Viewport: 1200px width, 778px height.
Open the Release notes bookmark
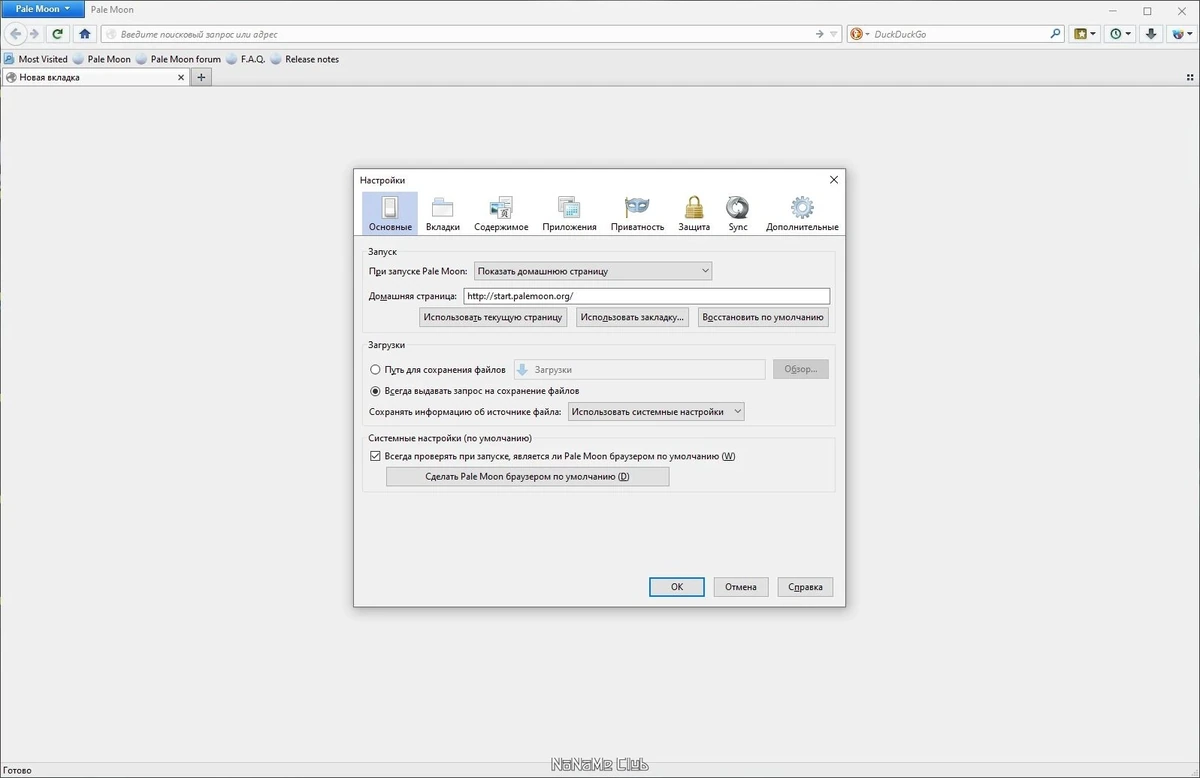[305, 59]
